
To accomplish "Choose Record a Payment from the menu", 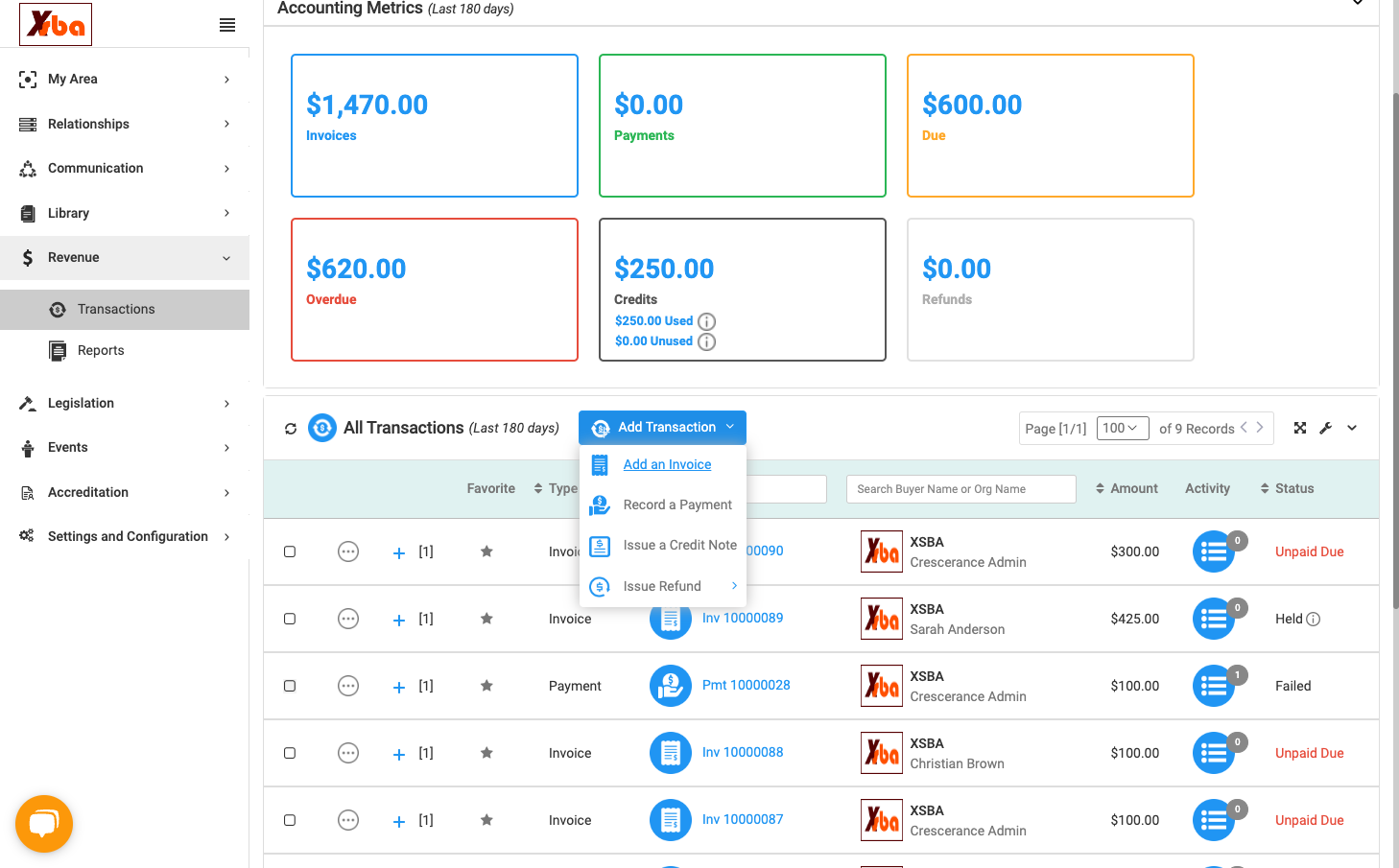I will (x=677, y=504).
